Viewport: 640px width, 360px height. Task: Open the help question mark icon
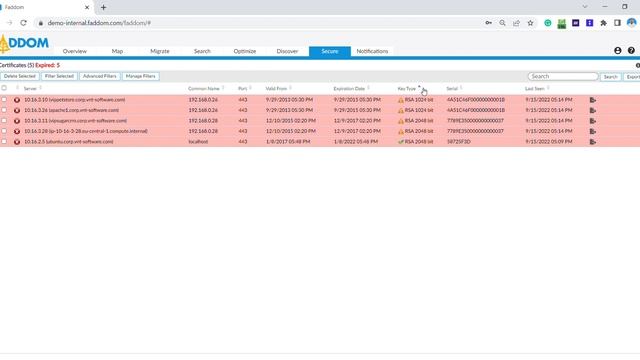631,51
